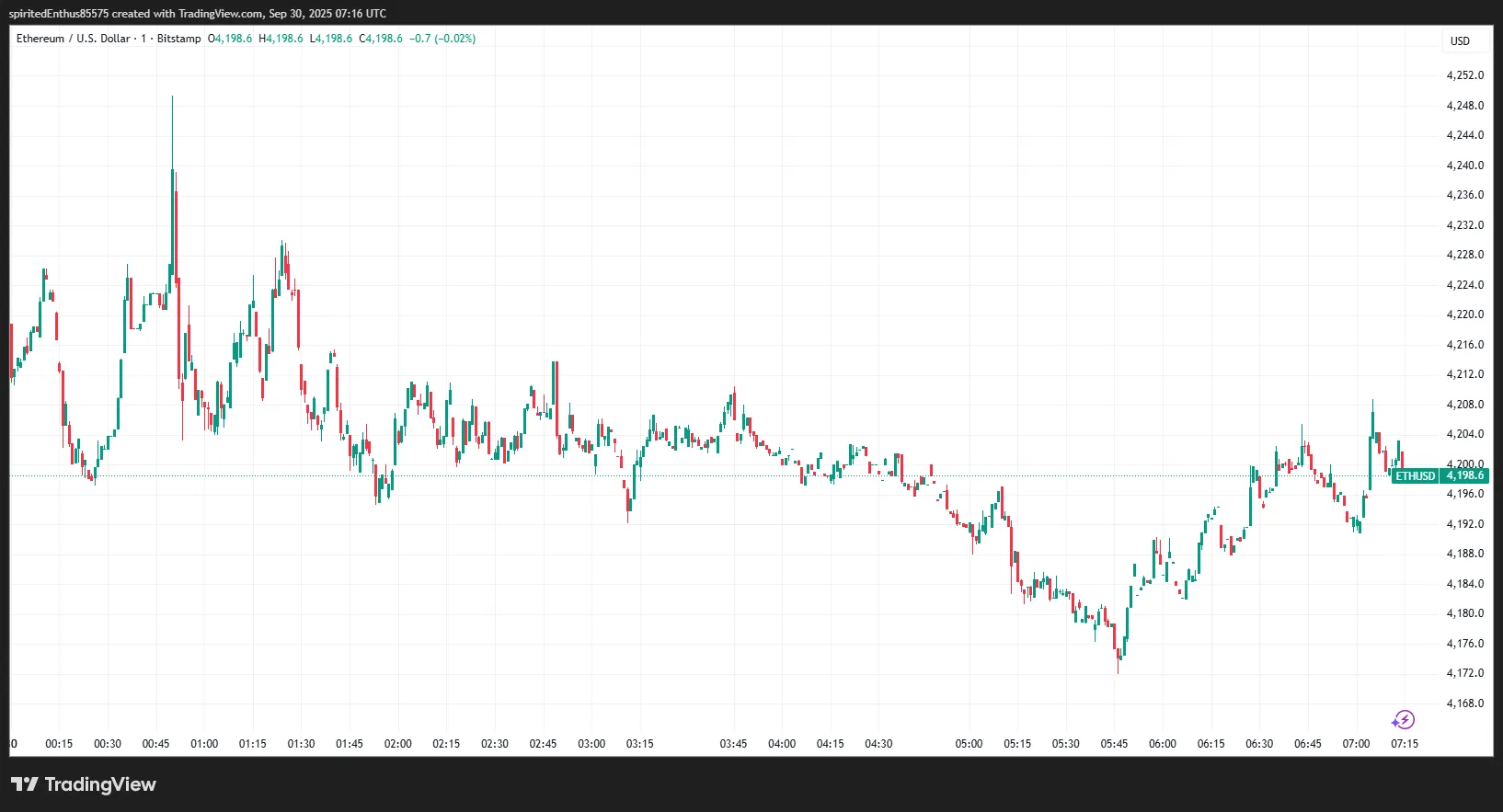1503x812 pixels.
Task: Click the −0.7 (−0.02%) change value
Action: pos(442,39)
